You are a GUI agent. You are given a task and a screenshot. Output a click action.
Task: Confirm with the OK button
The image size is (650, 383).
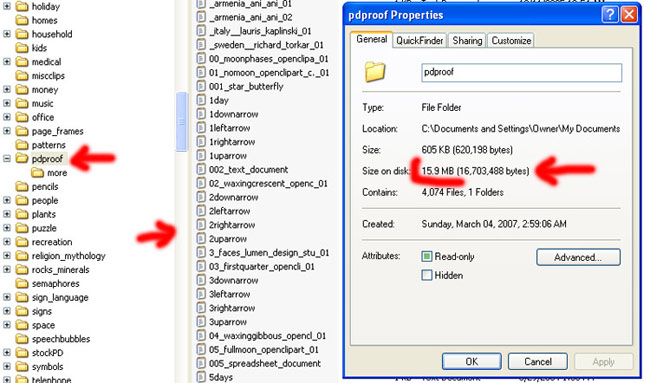coord(471,361)
